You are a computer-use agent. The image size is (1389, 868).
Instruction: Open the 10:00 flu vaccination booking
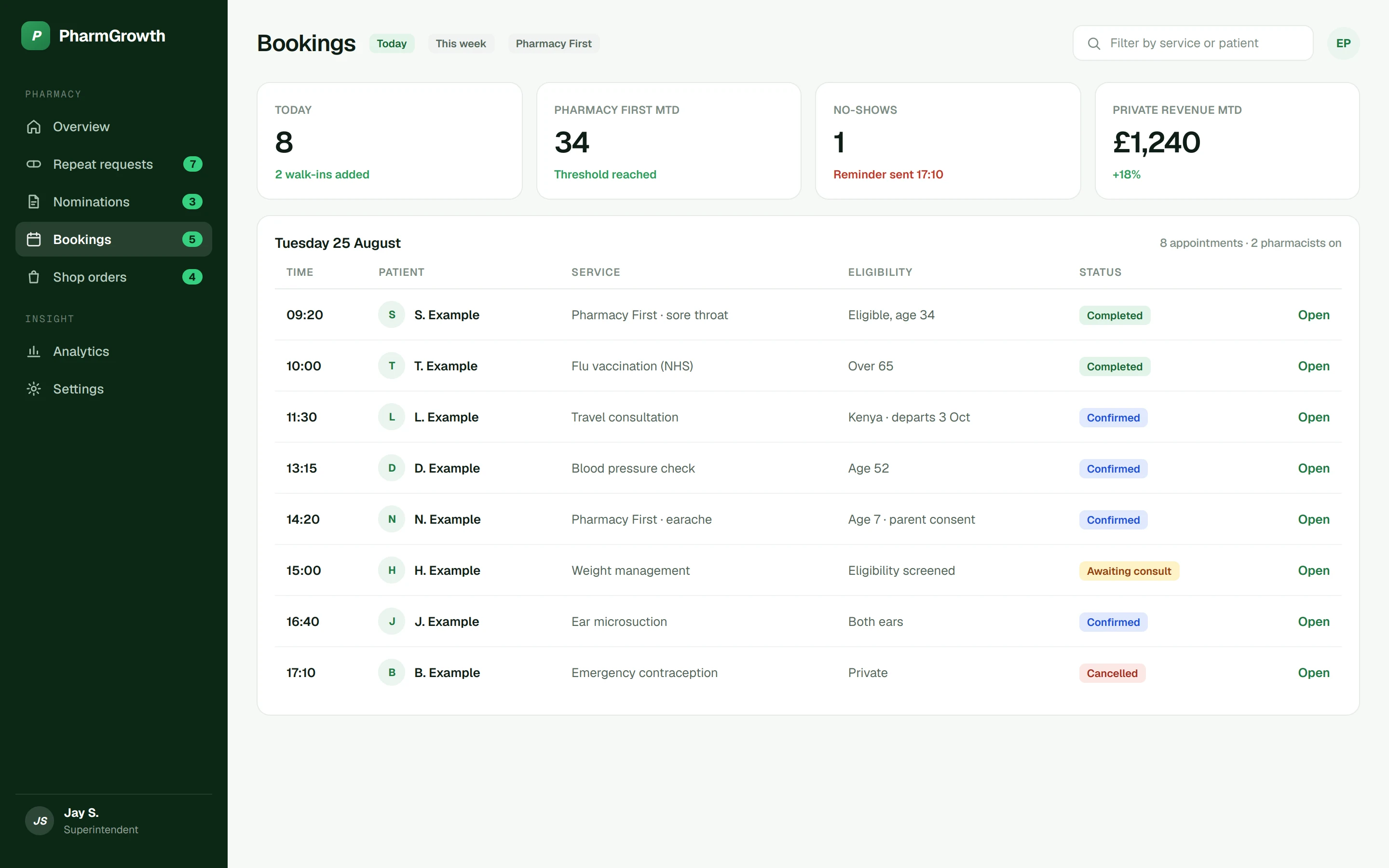coord(1314,366)
